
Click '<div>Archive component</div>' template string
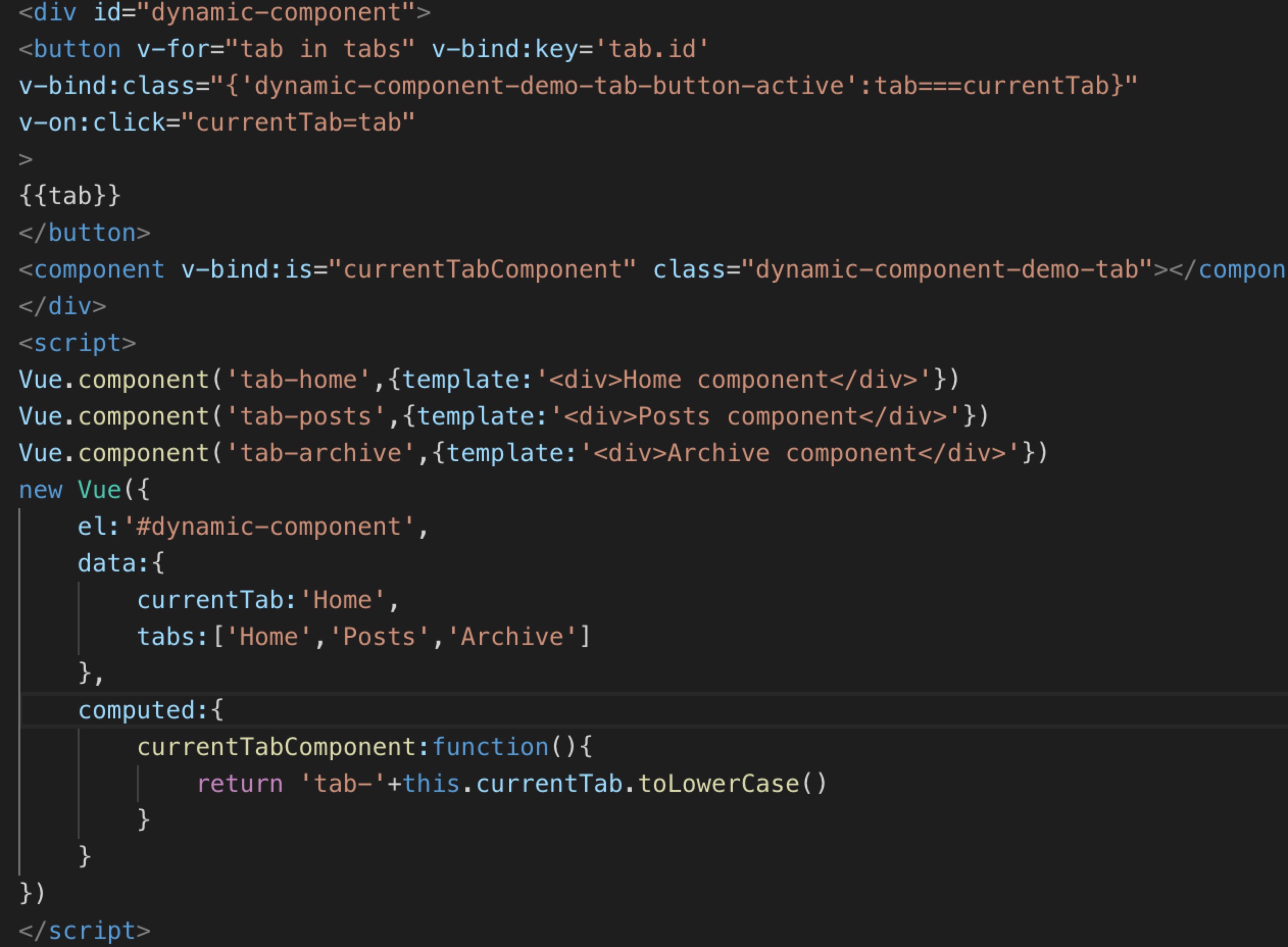[800, 453]
